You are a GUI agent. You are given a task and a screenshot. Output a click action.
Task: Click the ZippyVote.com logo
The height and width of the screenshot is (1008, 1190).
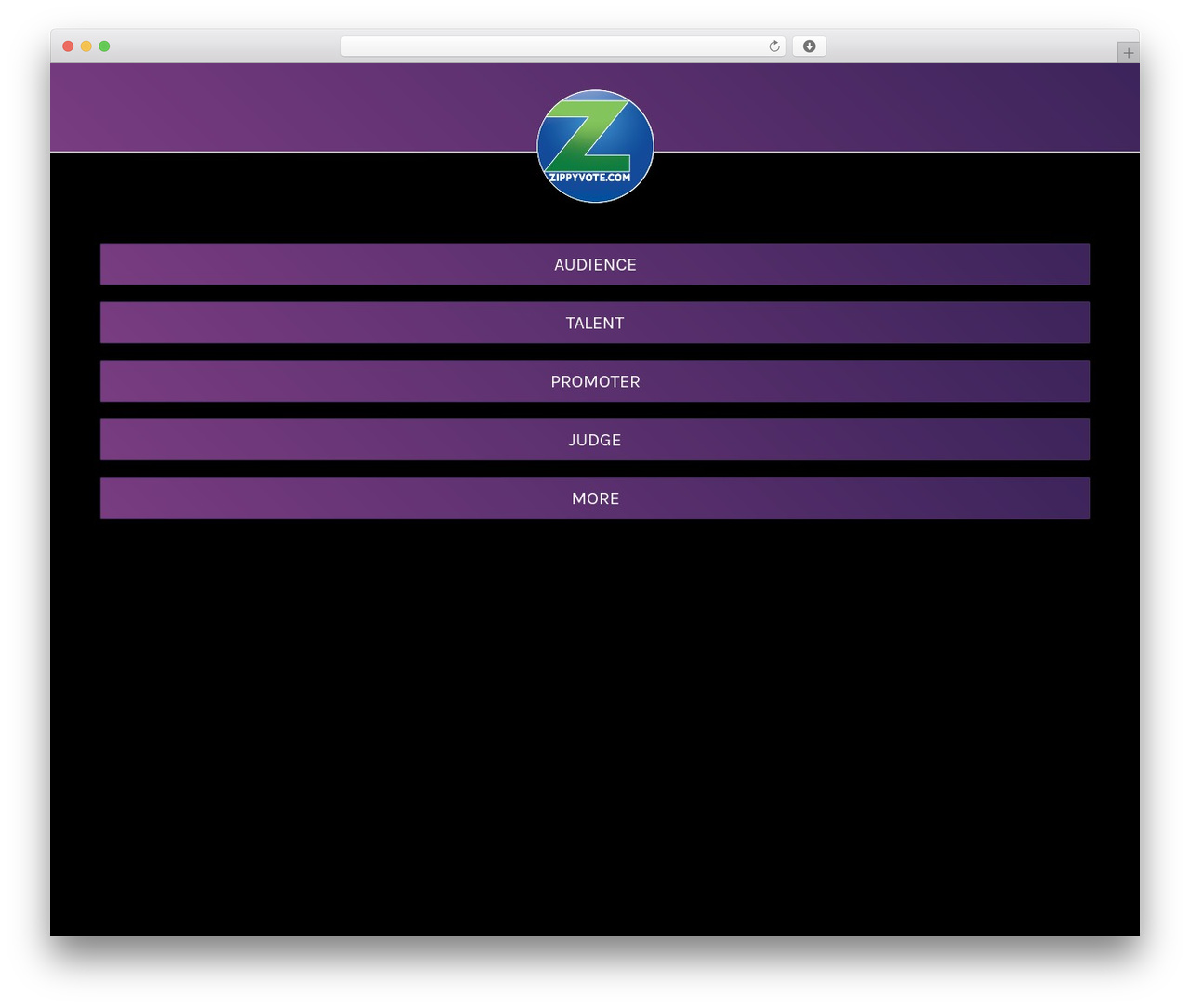click(595, 146)
